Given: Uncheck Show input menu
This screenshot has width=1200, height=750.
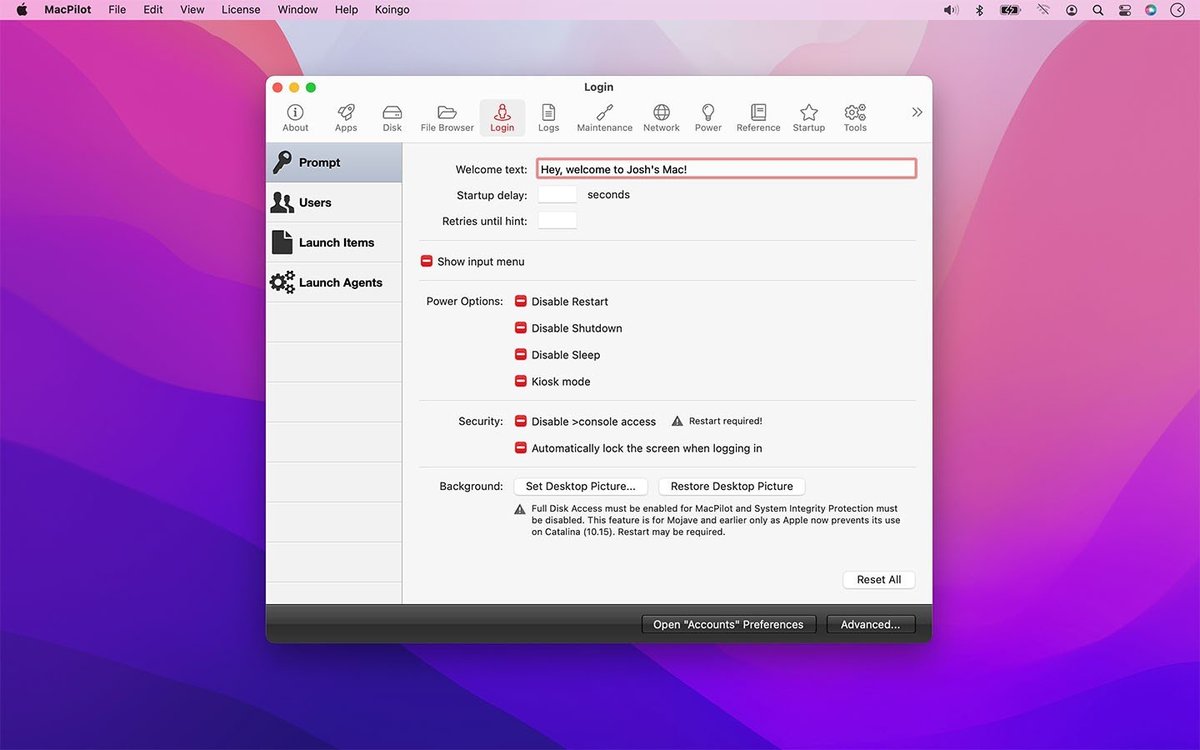Looking at the screenshot, I should click(x=425, y=261).
